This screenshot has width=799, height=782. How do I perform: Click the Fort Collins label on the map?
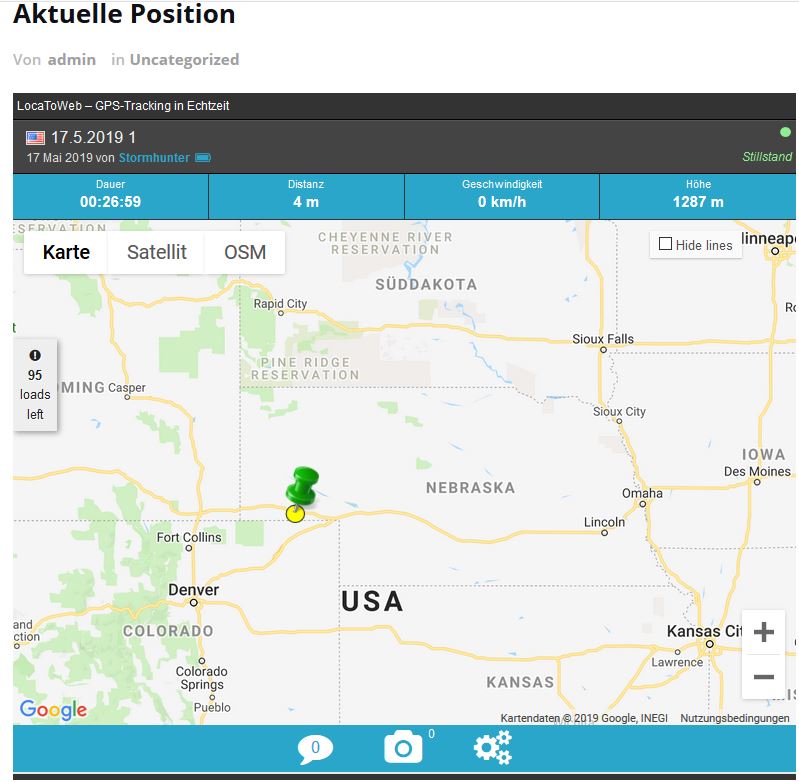(189, 537)
